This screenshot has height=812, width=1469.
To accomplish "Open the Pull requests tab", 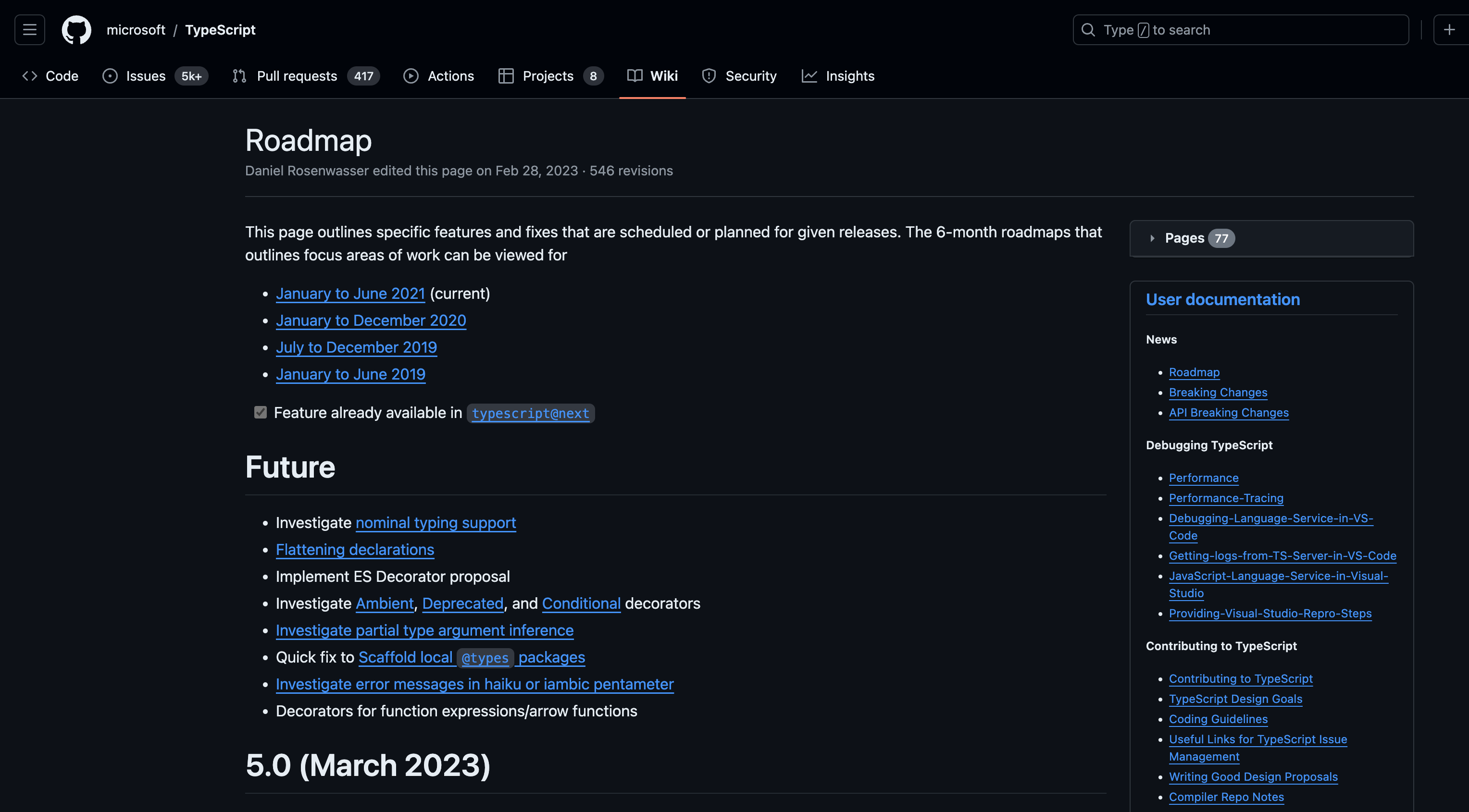I will 306,76.
